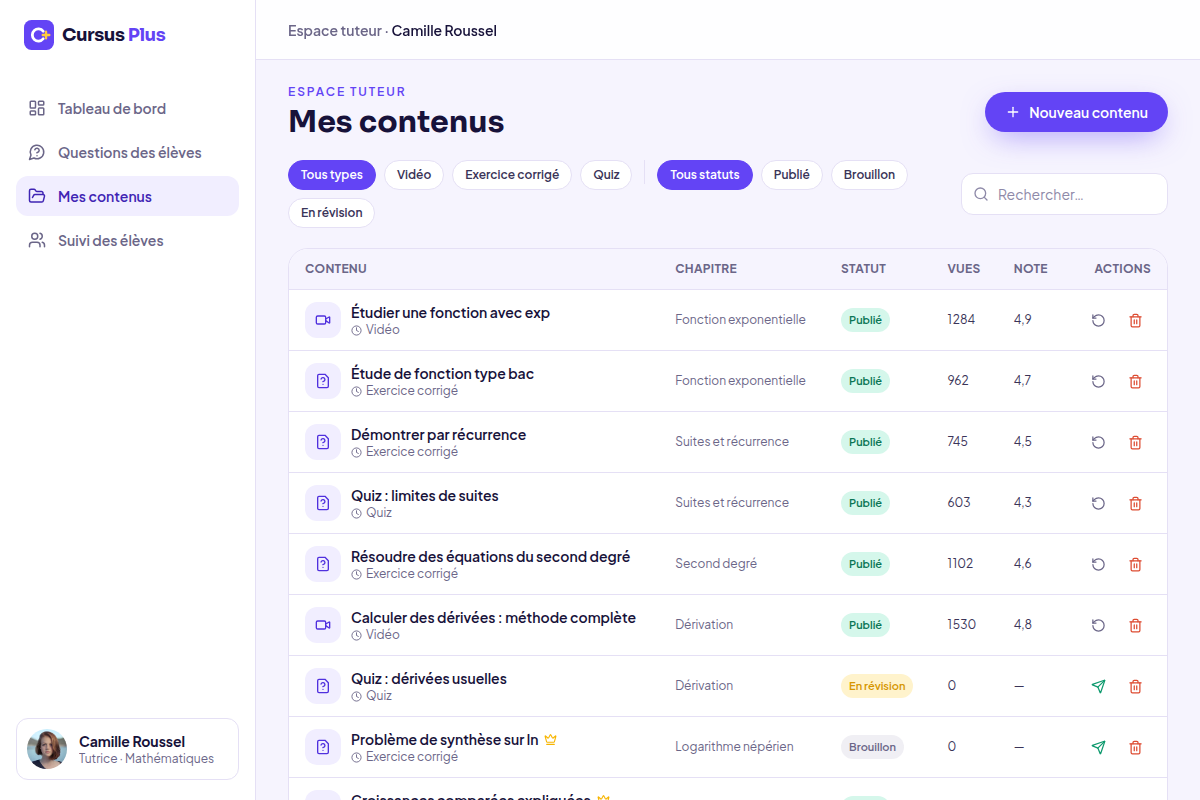
Task: Go to Suivi des élèves
Action: point(127,240)
